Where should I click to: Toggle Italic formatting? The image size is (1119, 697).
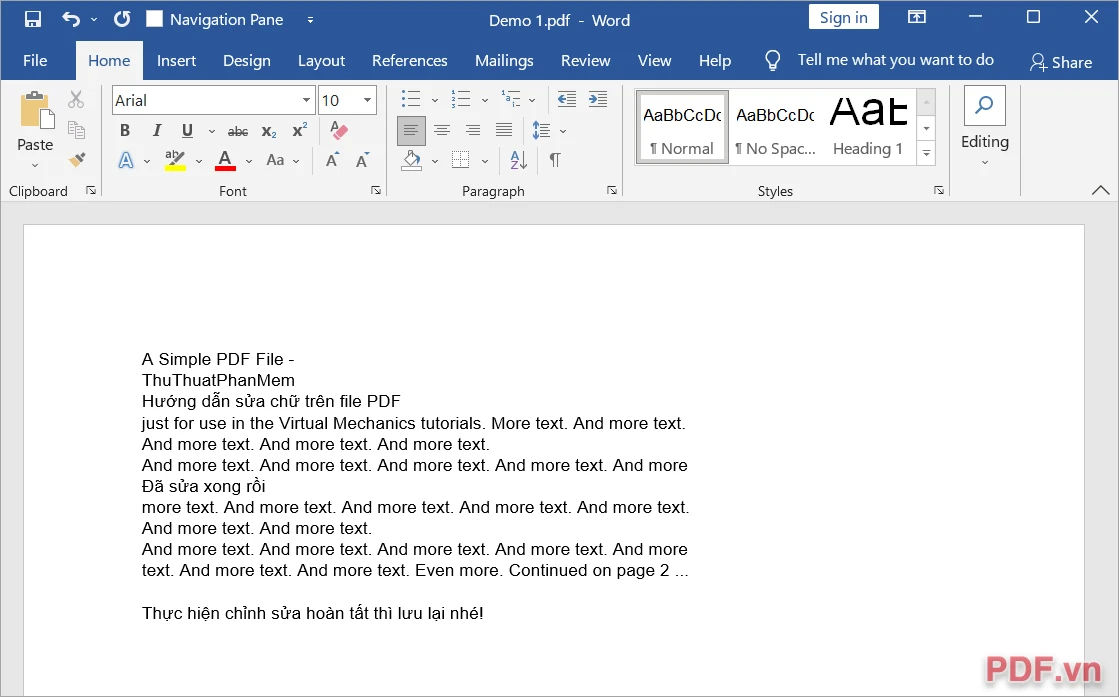pyautogui.click(x=156, y=130)
